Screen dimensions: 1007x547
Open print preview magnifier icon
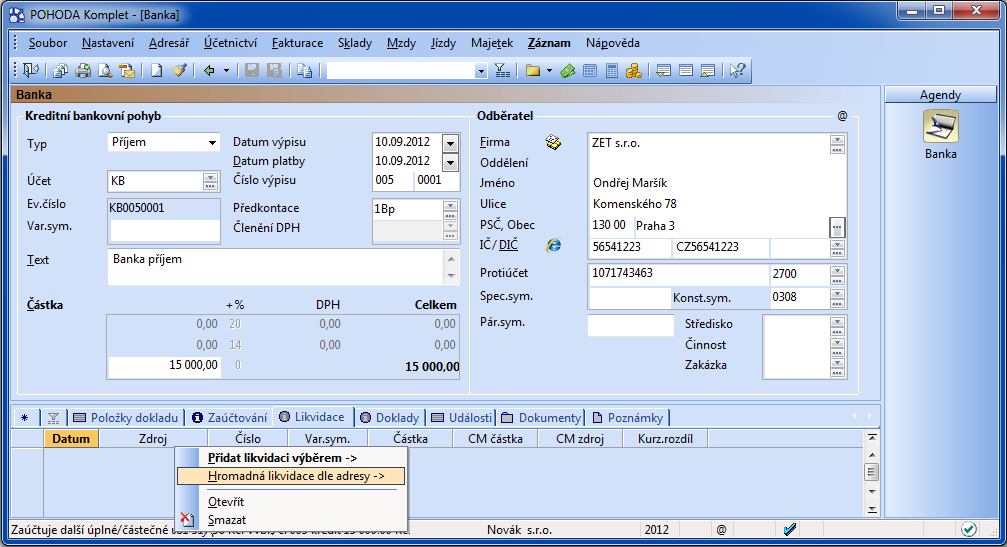click(105, 71)
